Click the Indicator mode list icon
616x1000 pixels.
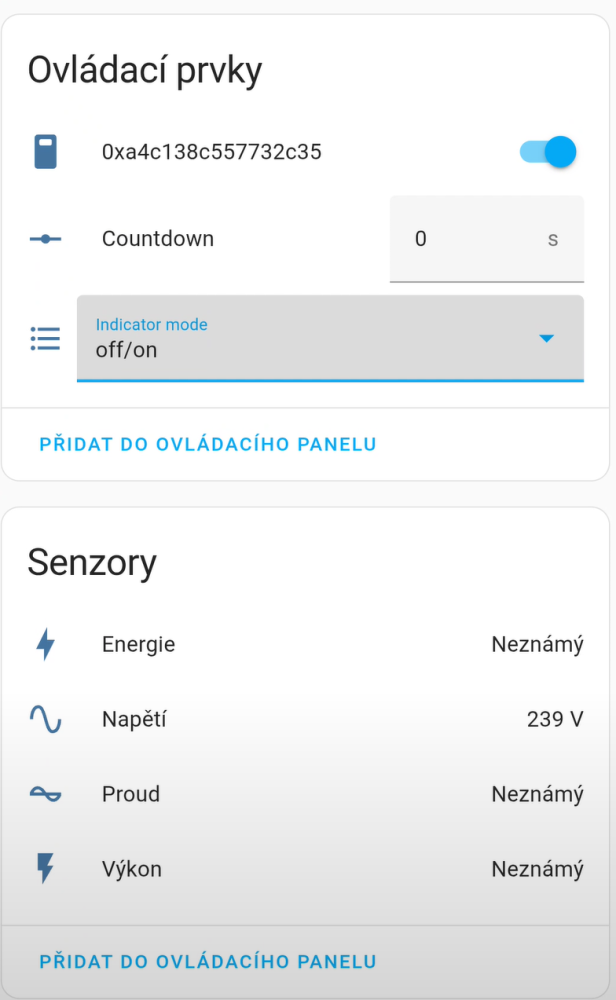(45, 339)
